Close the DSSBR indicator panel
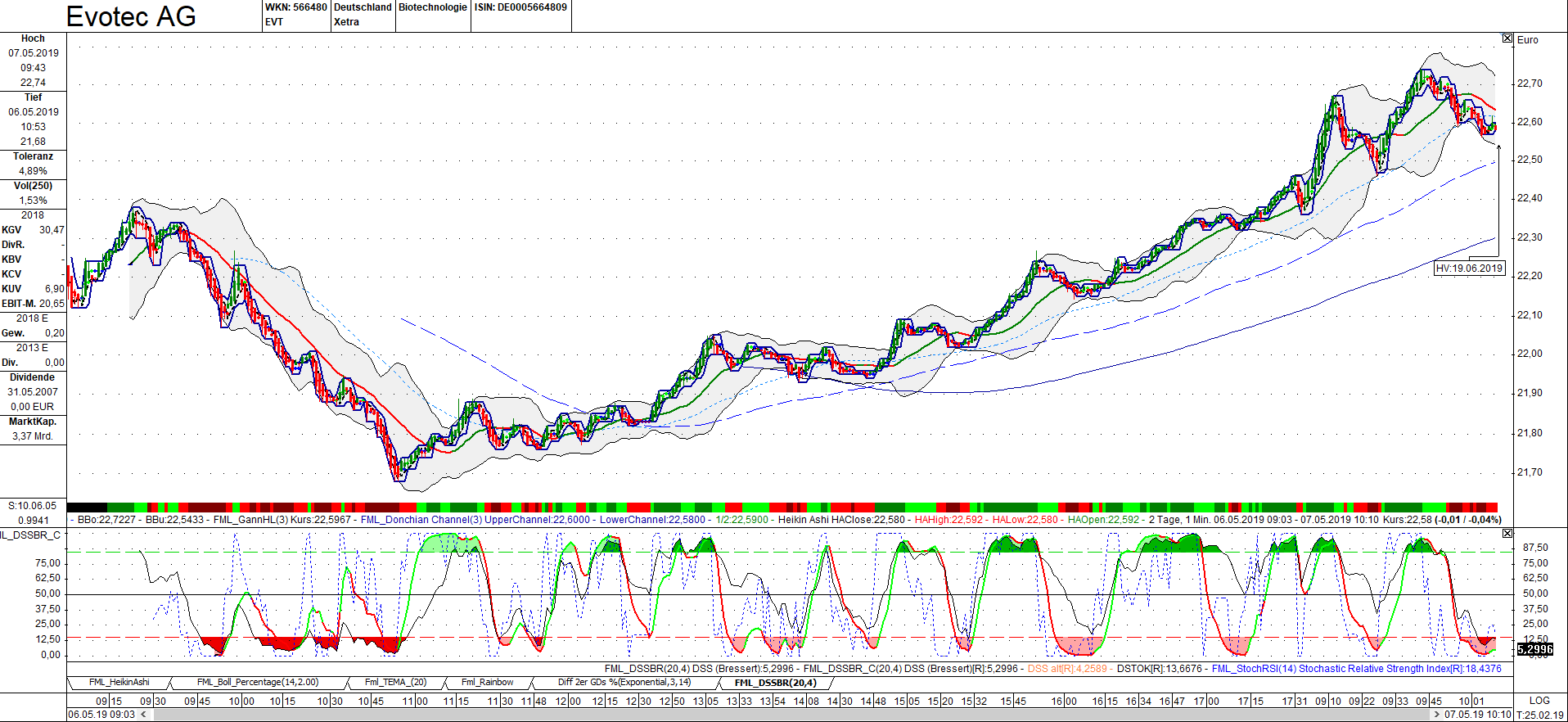The height and width of the screenshot is (722, 1568). [x=1507, y=534]
